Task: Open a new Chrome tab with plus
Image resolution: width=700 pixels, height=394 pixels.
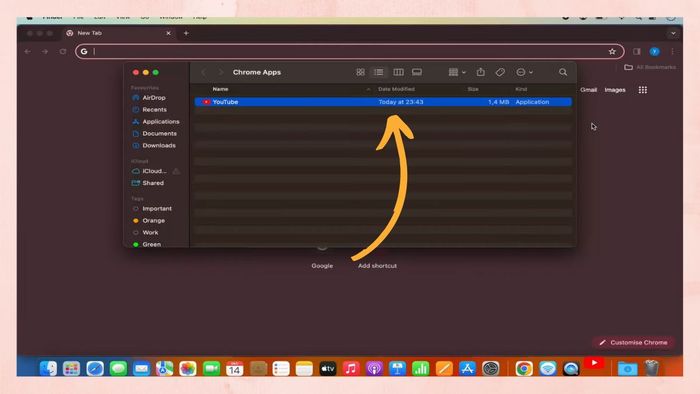Action: click(186, 33)
